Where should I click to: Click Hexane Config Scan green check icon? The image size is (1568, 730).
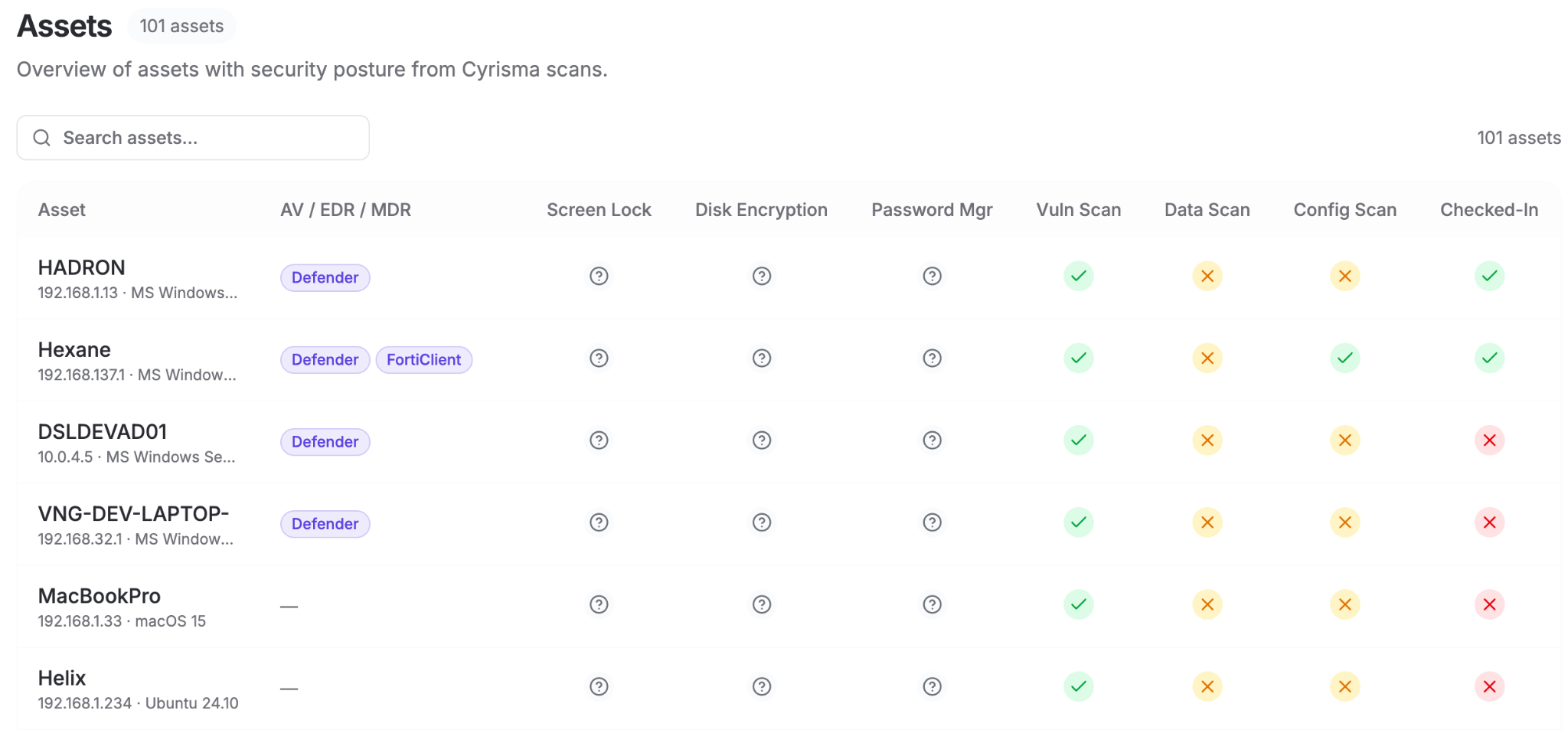click(1345, 358)
